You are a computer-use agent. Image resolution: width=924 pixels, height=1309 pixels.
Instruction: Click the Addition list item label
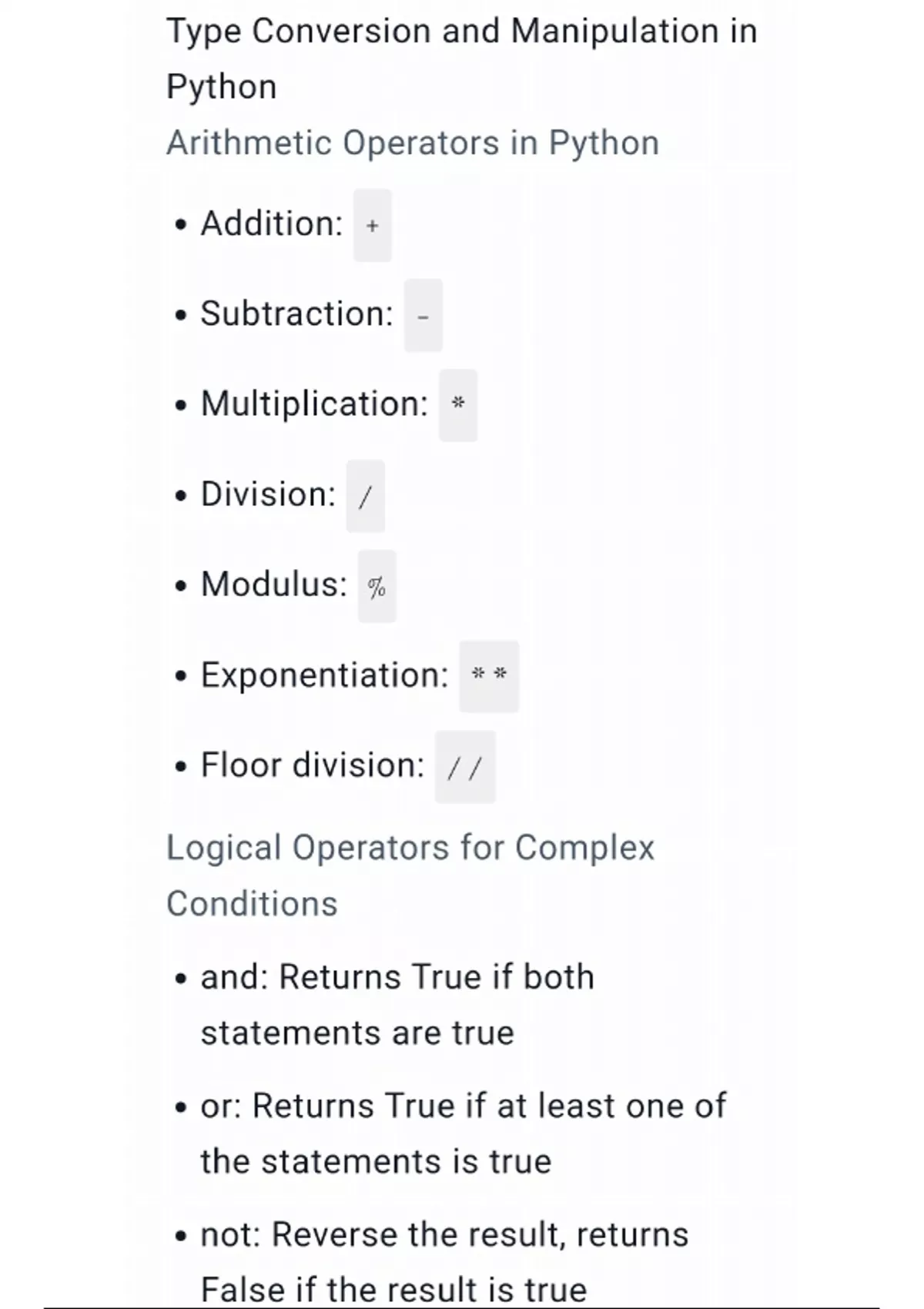click(271, 224)
